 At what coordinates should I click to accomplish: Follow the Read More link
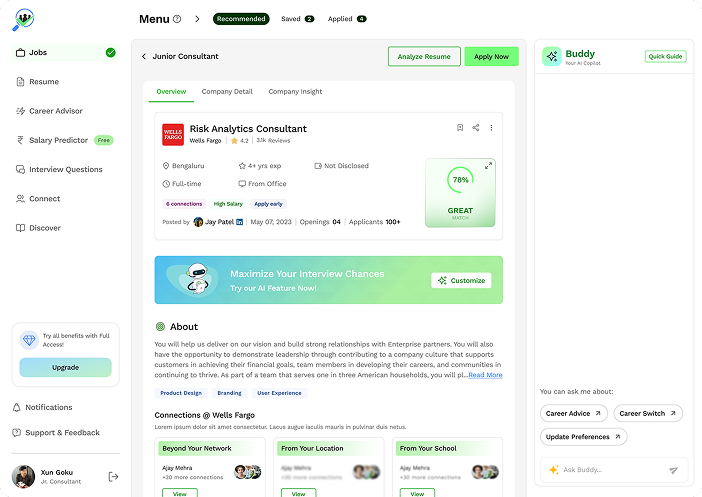click(x=485, y=375)
